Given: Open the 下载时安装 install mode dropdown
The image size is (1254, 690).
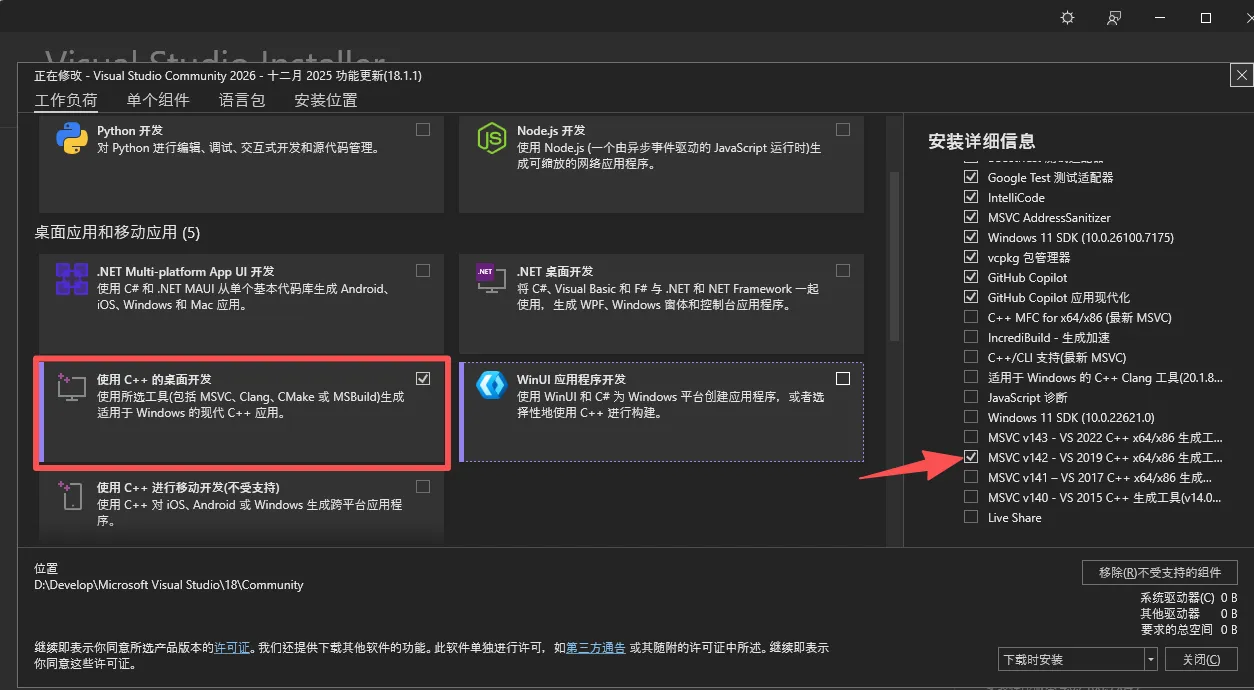Looking at the screenshot, I should tap(1078, 659).
